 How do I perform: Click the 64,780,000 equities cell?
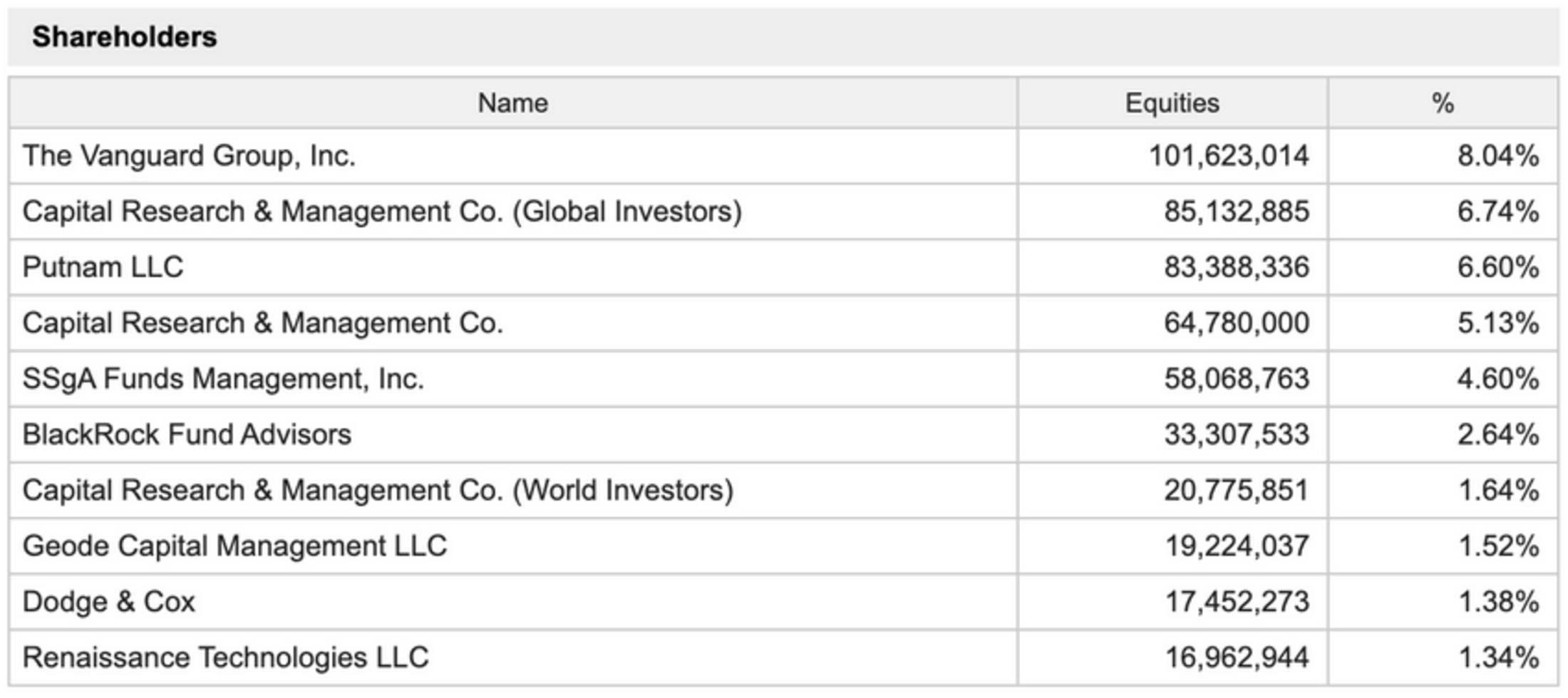click(1236, 323)
